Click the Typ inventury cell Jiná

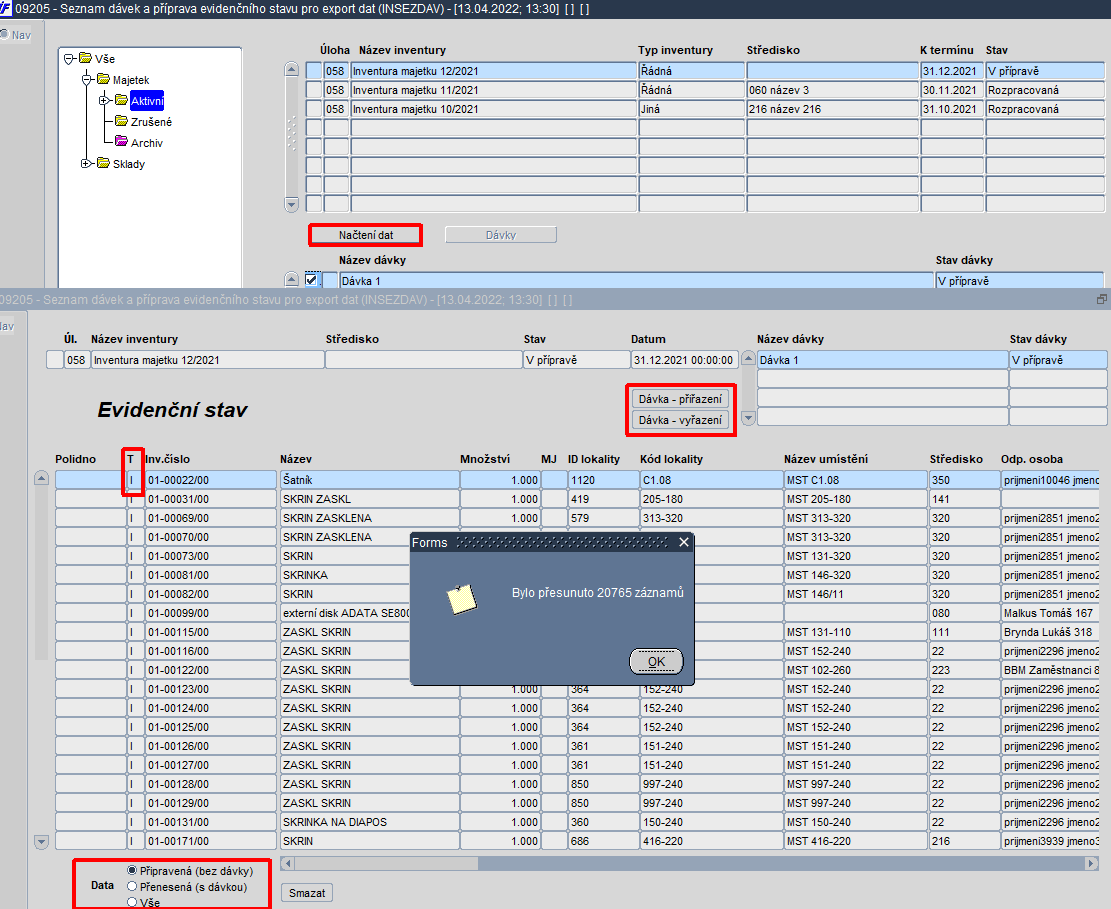[x=692, y=109]
